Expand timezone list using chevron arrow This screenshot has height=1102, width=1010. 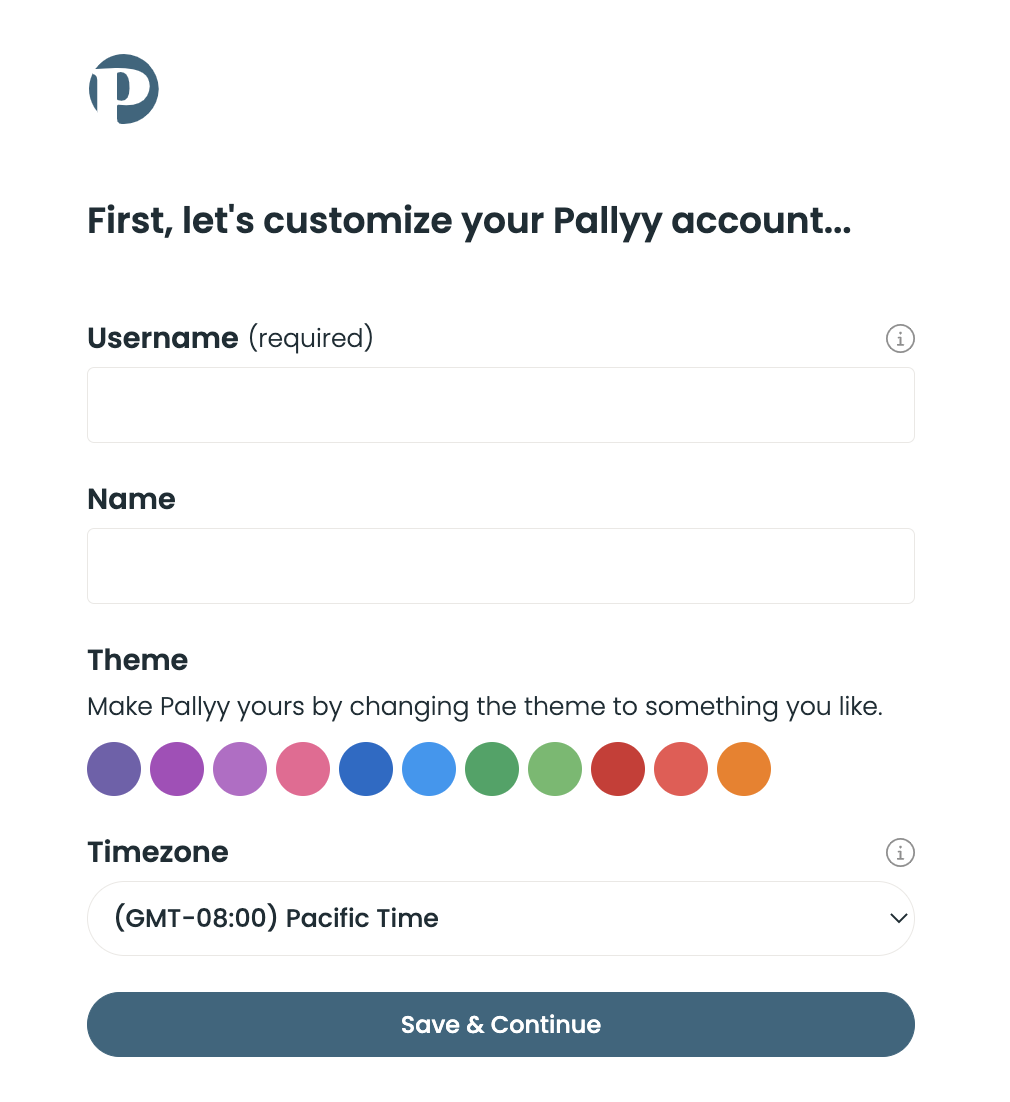pos(898,918)
